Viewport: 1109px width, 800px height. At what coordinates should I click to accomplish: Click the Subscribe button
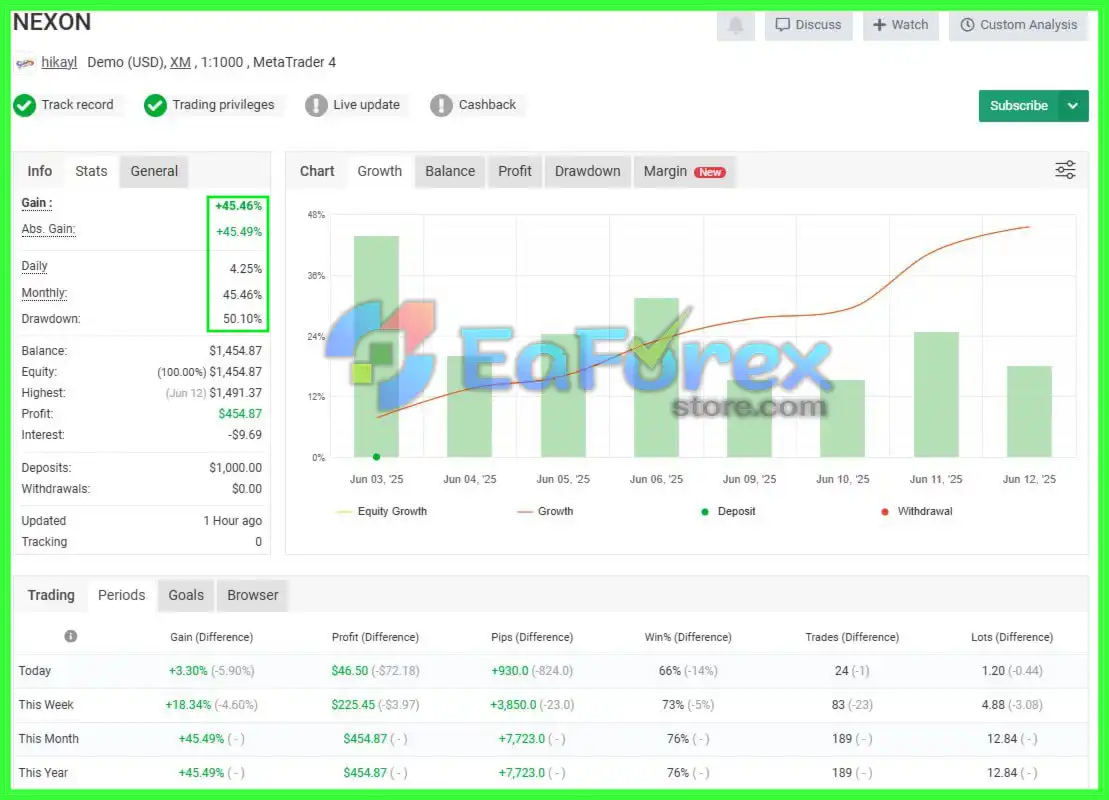coord(1018,106)
